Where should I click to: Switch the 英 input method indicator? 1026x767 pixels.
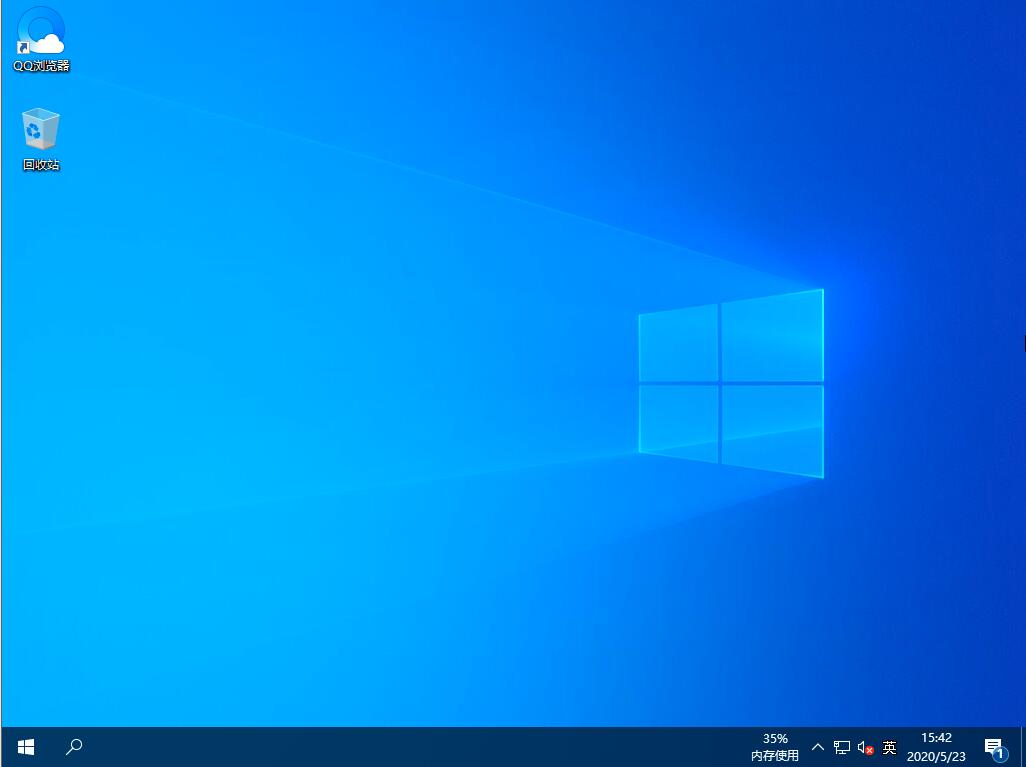[888, 746]
